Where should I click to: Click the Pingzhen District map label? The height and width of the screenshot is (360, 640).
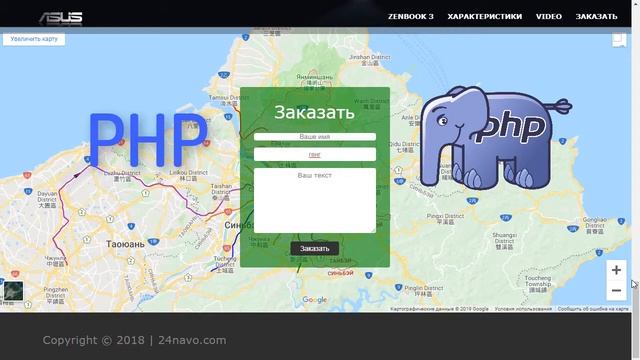point(56,296)
